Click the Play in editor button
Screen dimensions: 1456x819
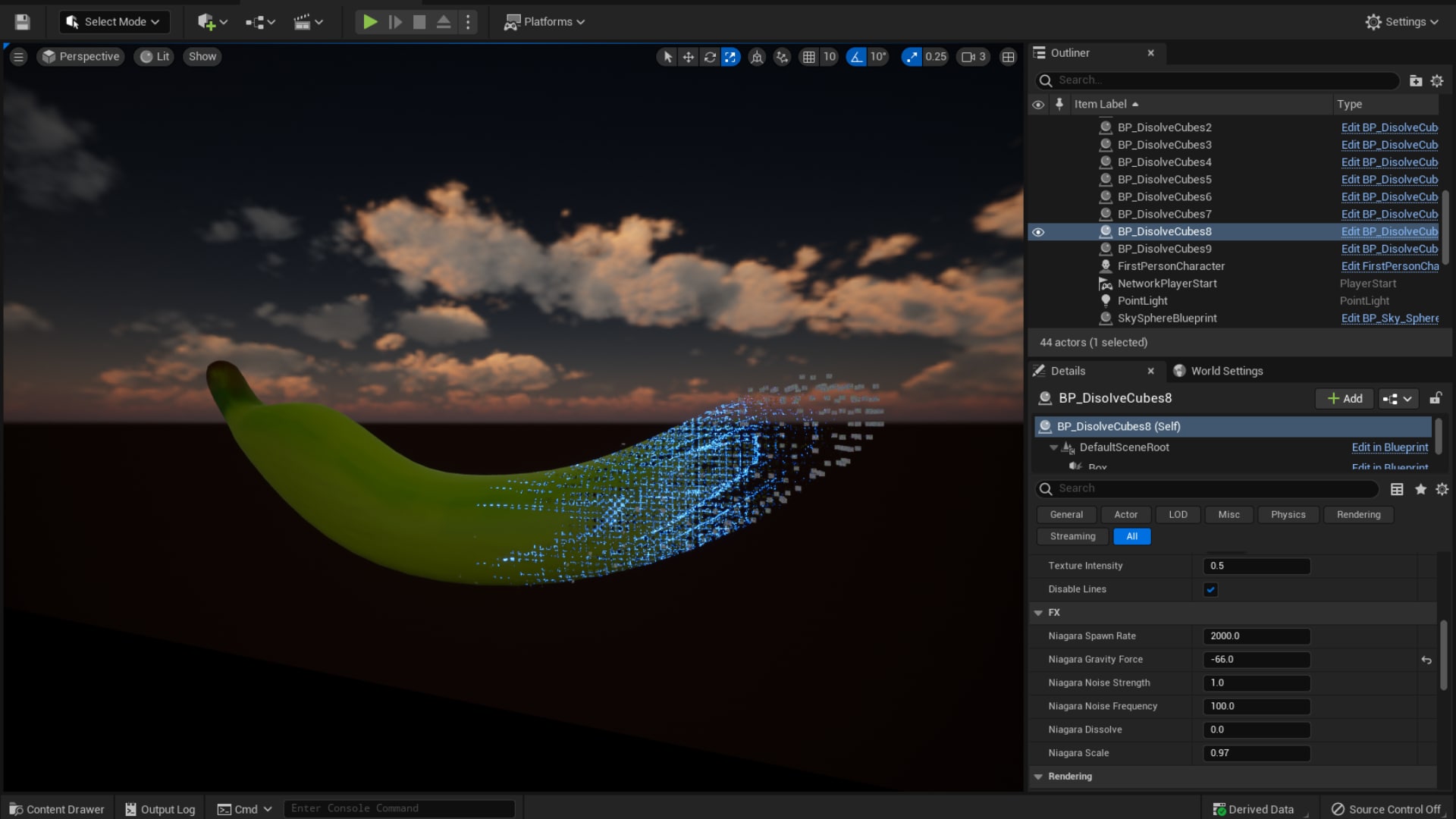click(369, 22)
